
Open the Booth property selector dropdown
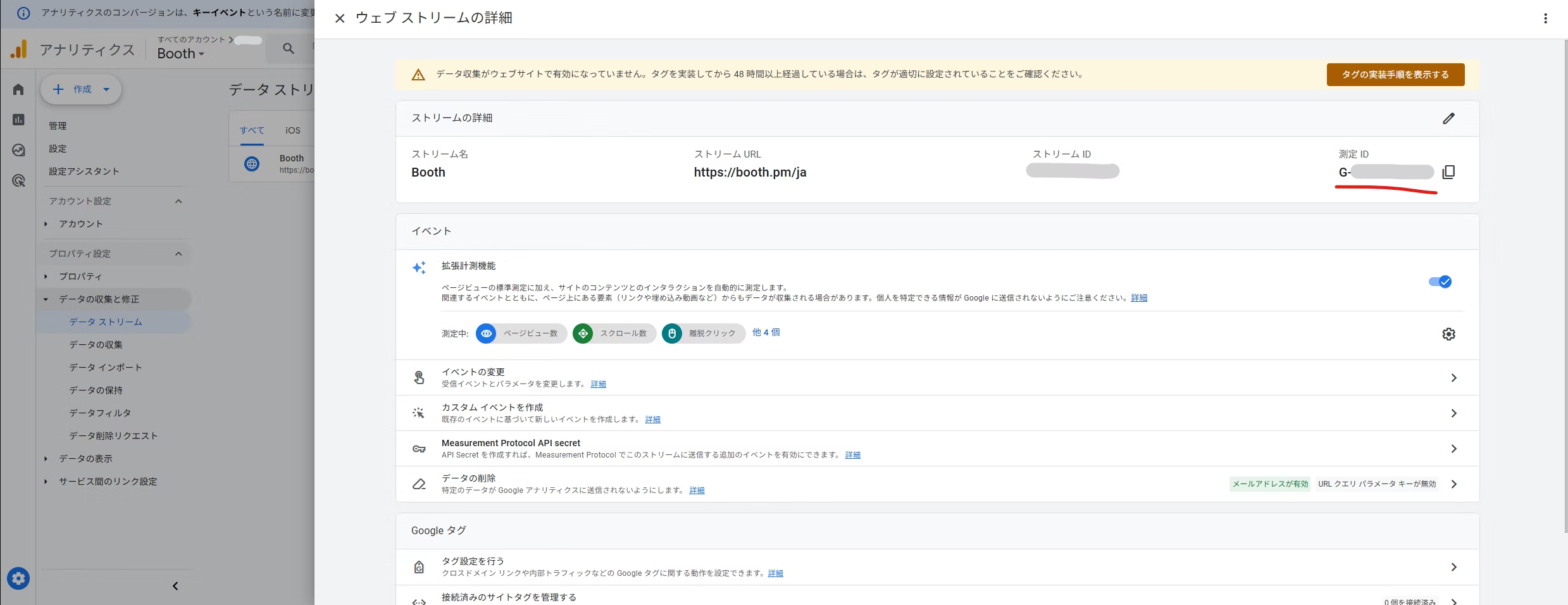181,54
